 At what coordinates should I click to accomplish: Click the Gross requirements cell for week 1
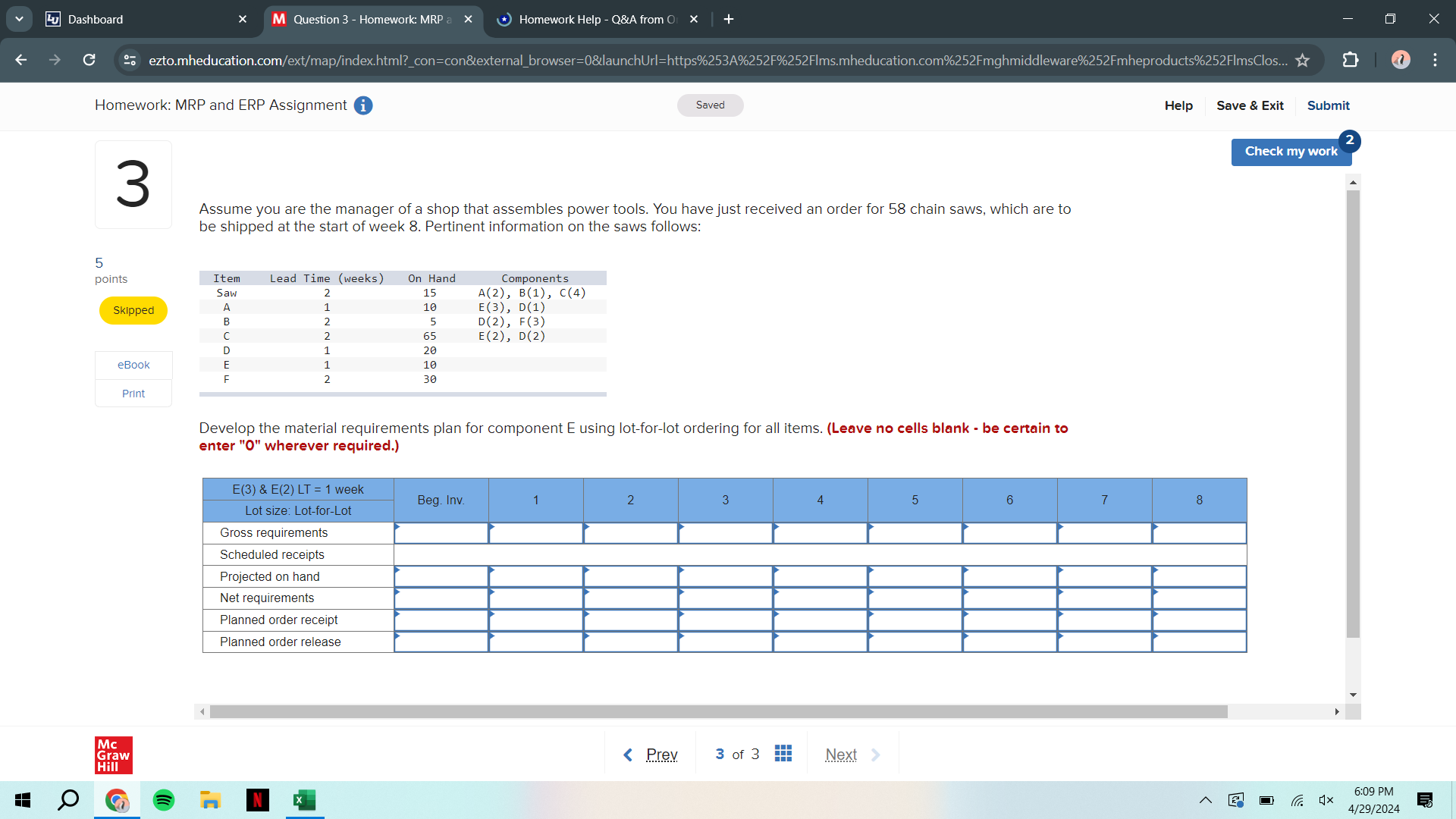(536, 532)
